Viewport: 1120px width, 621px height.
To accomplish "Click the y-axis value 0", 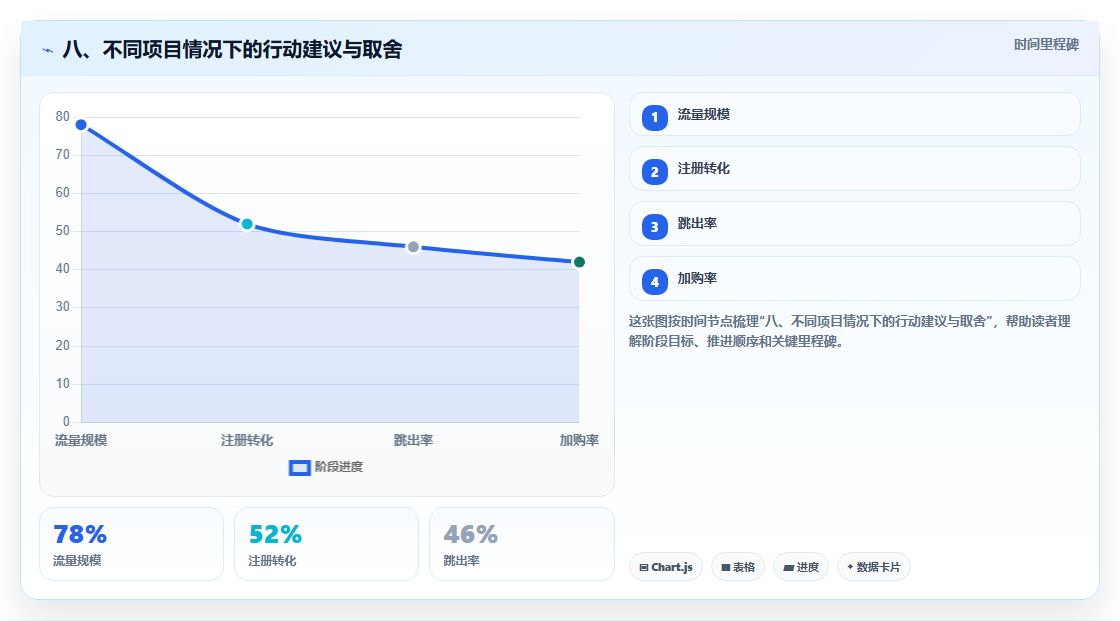I will coord(66,422).
